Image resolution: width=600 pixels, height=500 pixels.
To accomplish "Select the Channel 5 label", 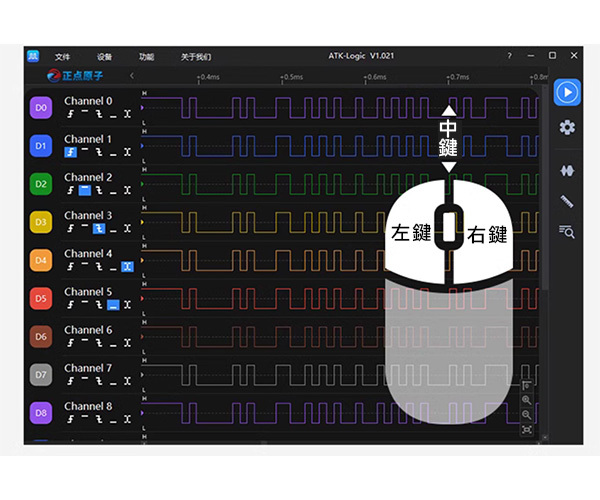I will 88,292.
